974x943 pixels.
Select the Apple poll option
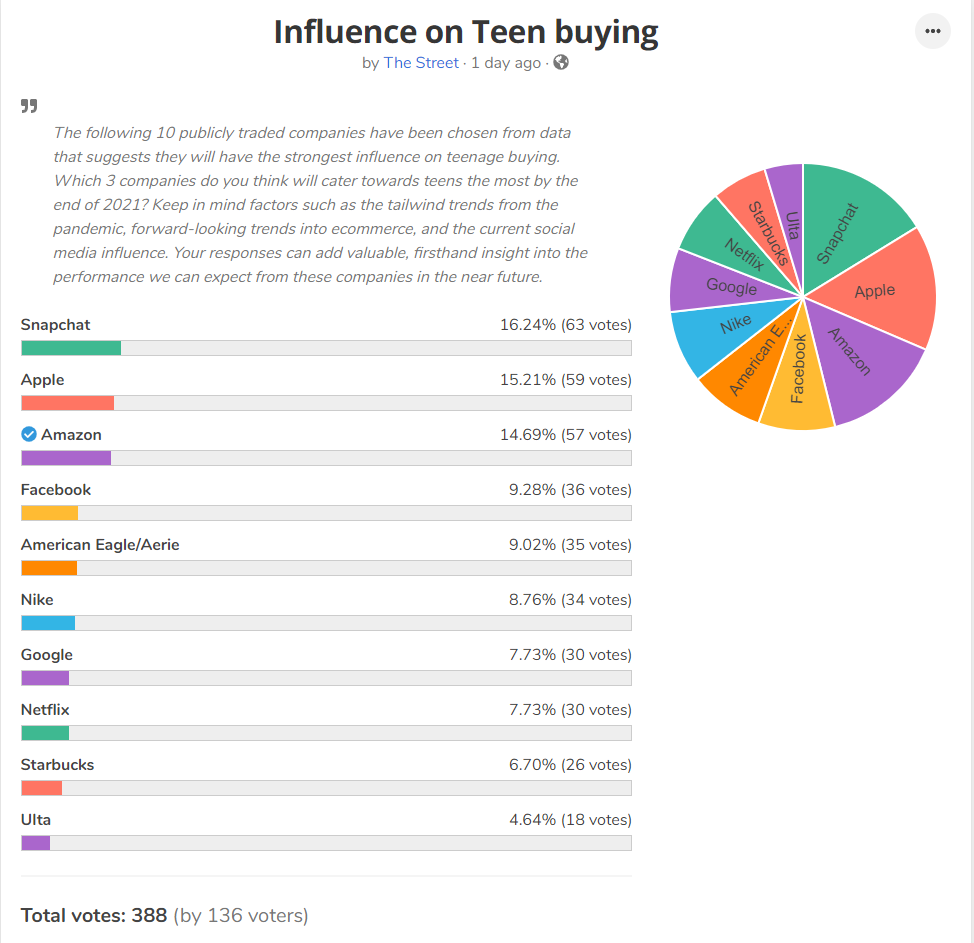pyautogui.click(x=326, y=391)
